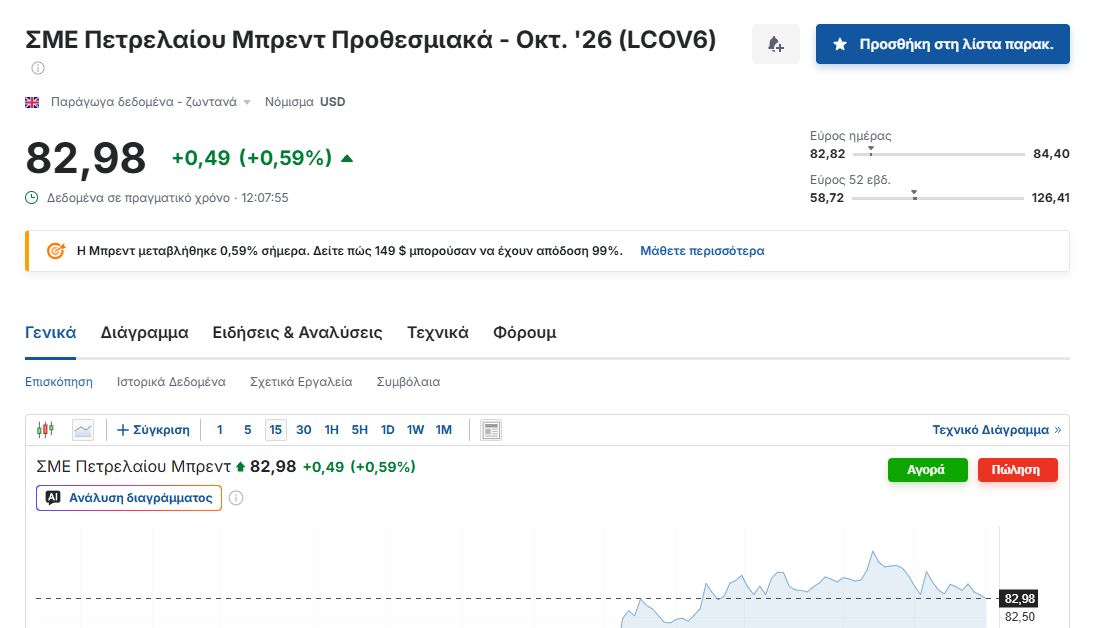Click + Σύγκριση compare button
Image resolution: width=1104 pixels, height=628 pixels.
pyautogui.click(x=153, y=429)
